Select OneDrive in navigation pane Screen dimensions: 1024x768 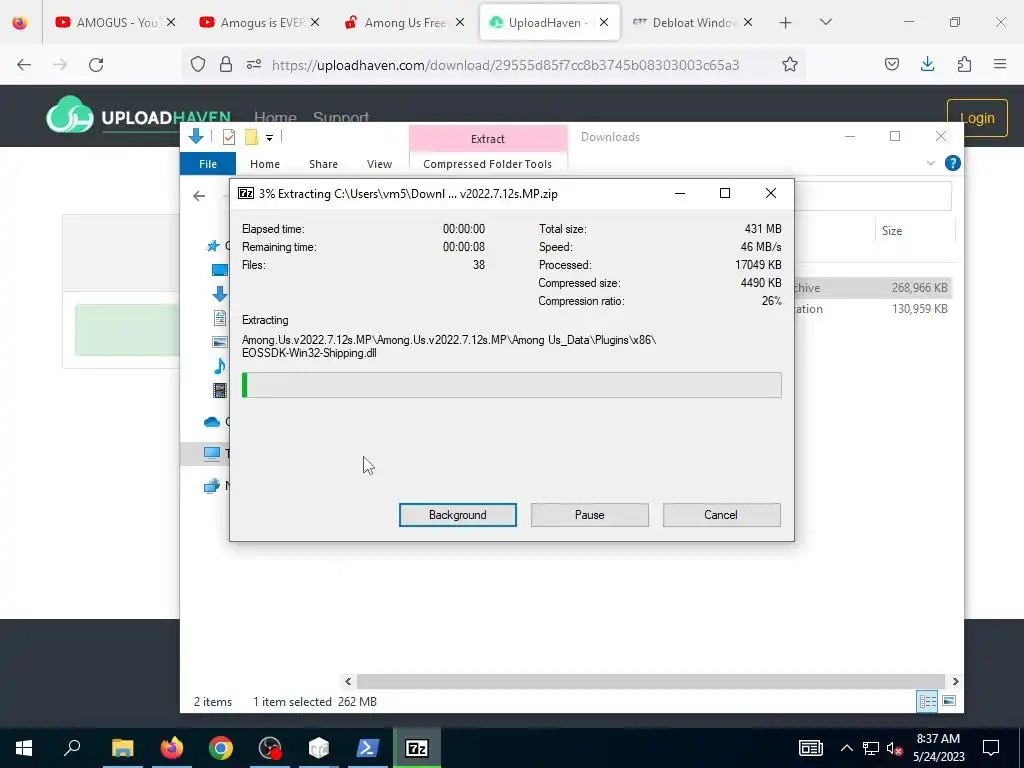tap(212, 422)
